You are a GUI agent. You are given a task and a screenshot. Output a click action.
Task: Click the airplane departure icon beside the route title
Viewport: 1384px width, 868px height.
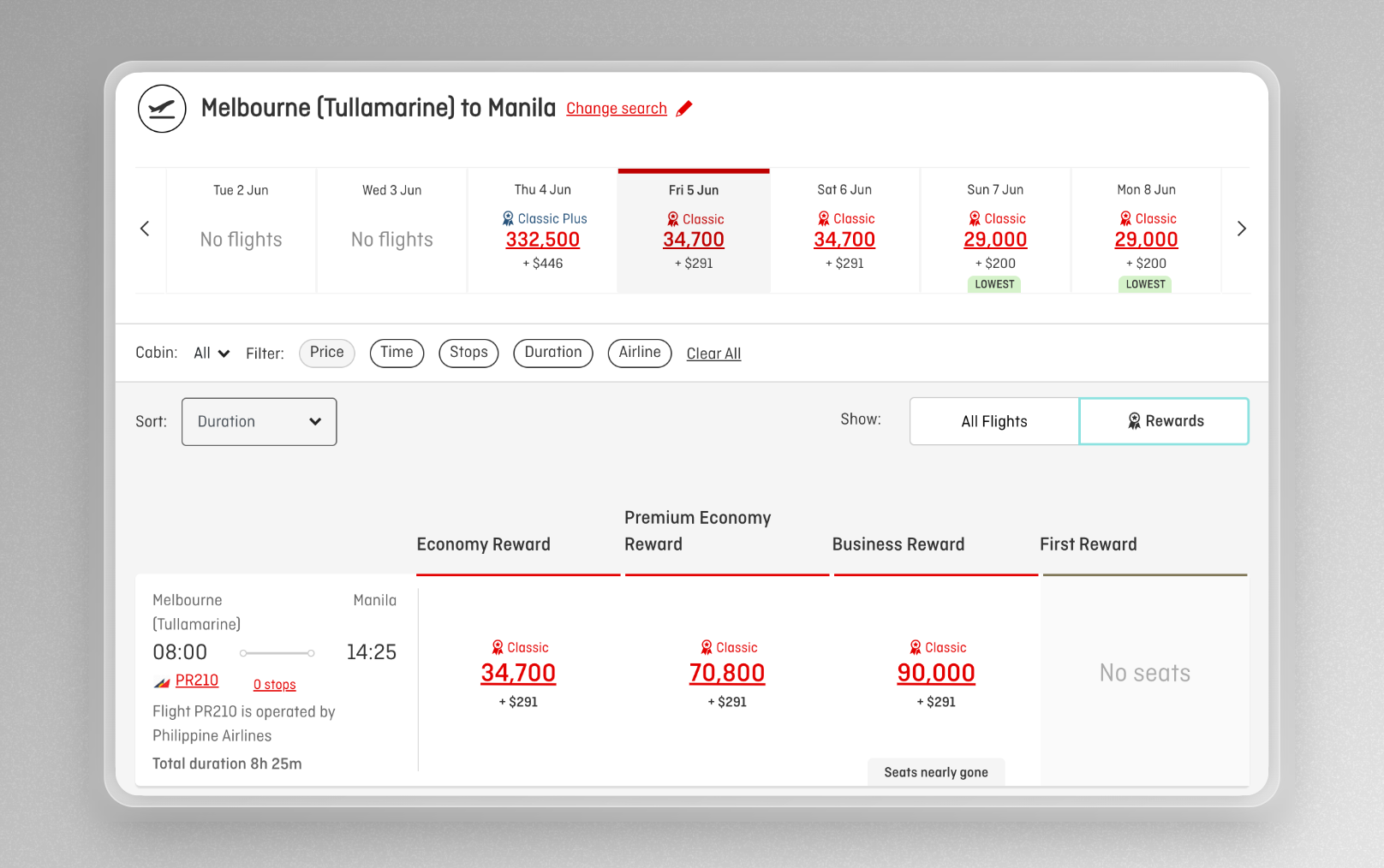click(162, 109)
